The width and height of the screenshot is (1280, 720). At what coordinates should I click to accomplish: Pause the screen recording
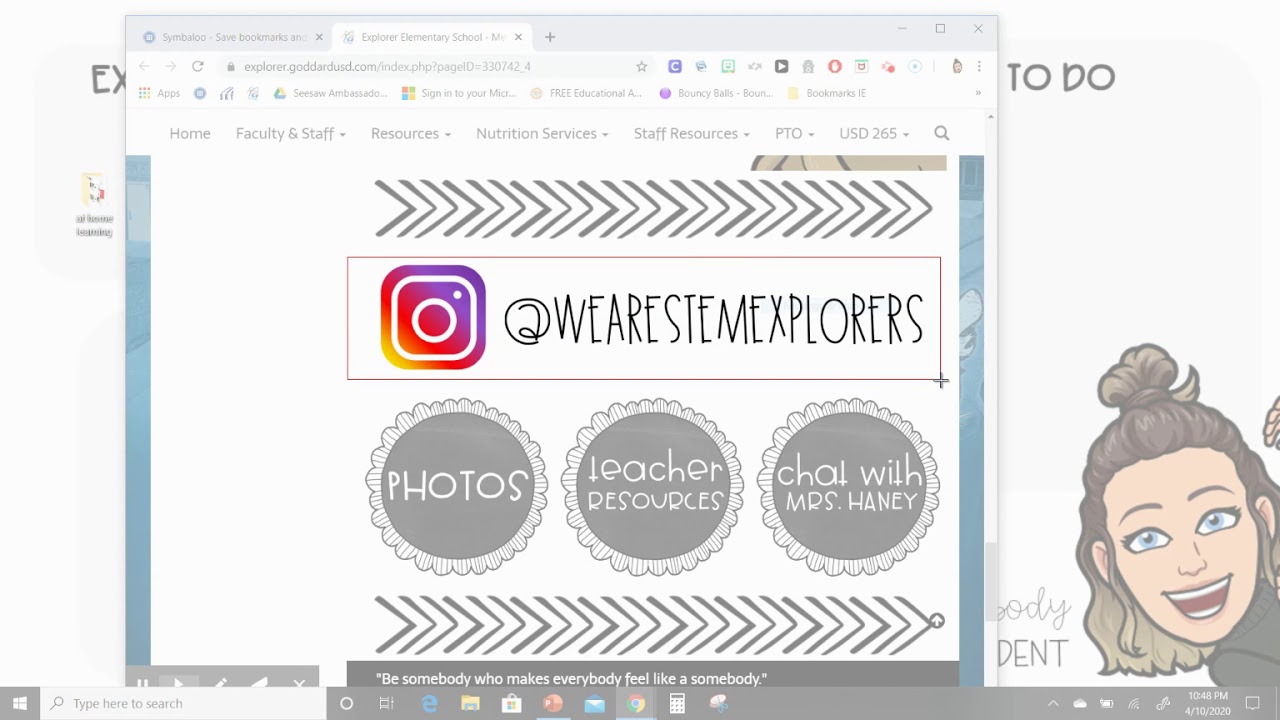coord(143,685)
